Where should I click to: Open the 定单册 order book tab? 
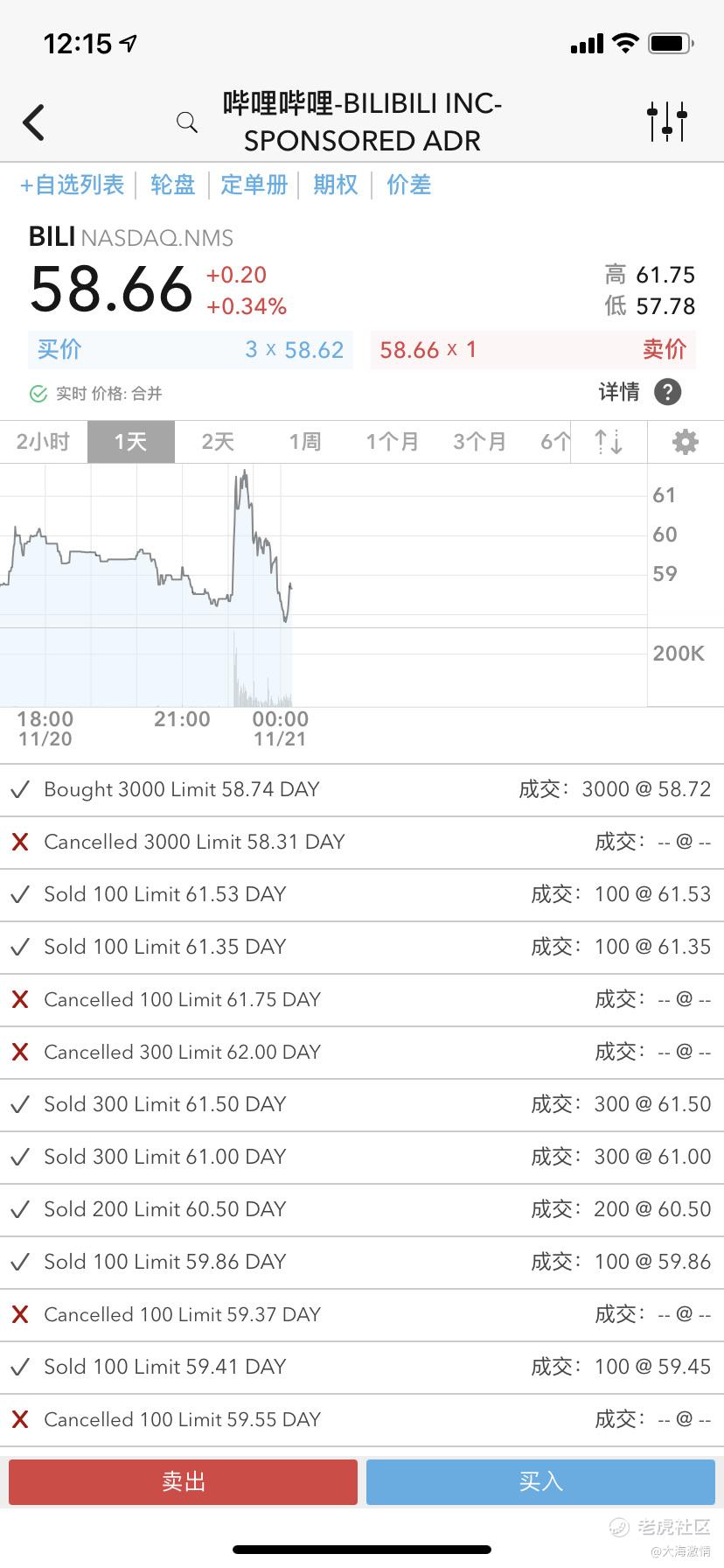(x=254, y=185)
